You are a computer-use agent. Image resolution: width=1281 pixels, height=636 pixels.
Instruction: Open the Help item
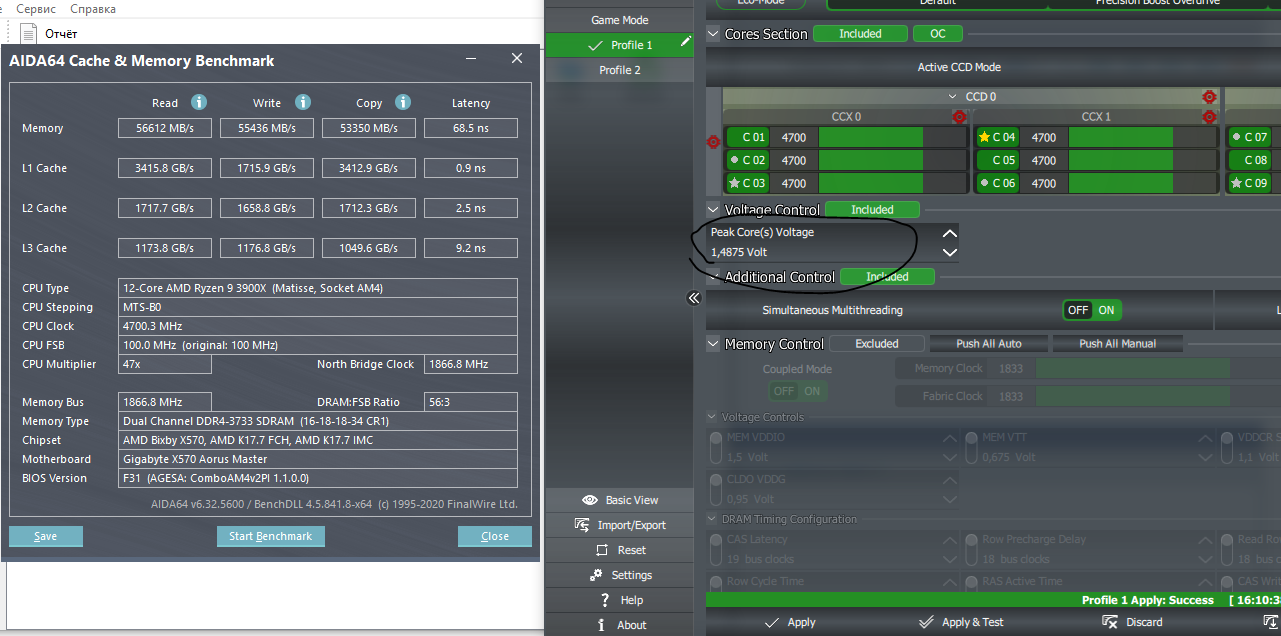[619, 600]
